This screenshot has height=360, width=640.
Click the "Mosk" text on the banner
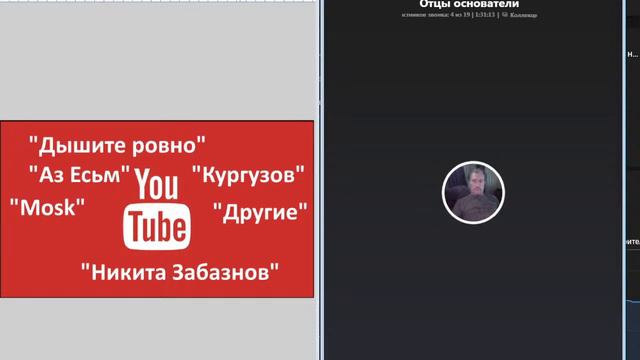47,207
